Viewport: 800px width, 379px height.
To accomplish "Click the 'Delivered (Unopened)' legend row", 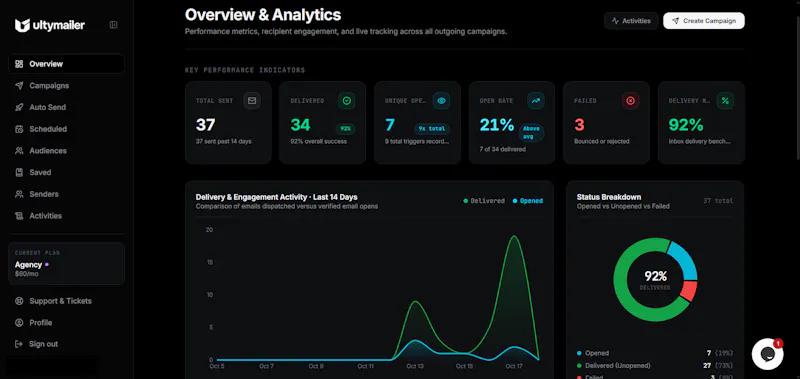I will coord(655,366).
